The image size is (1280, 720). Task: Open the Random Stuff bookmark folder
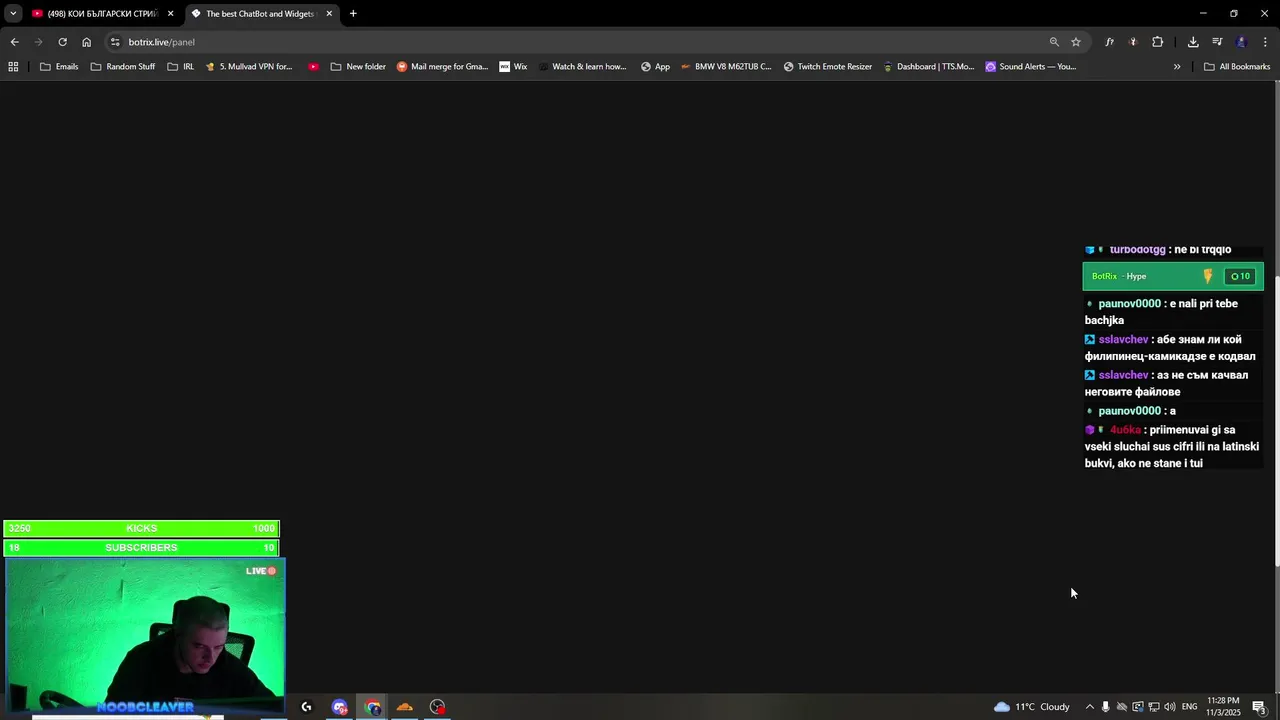pyautogui.click(x=123, y=67)
